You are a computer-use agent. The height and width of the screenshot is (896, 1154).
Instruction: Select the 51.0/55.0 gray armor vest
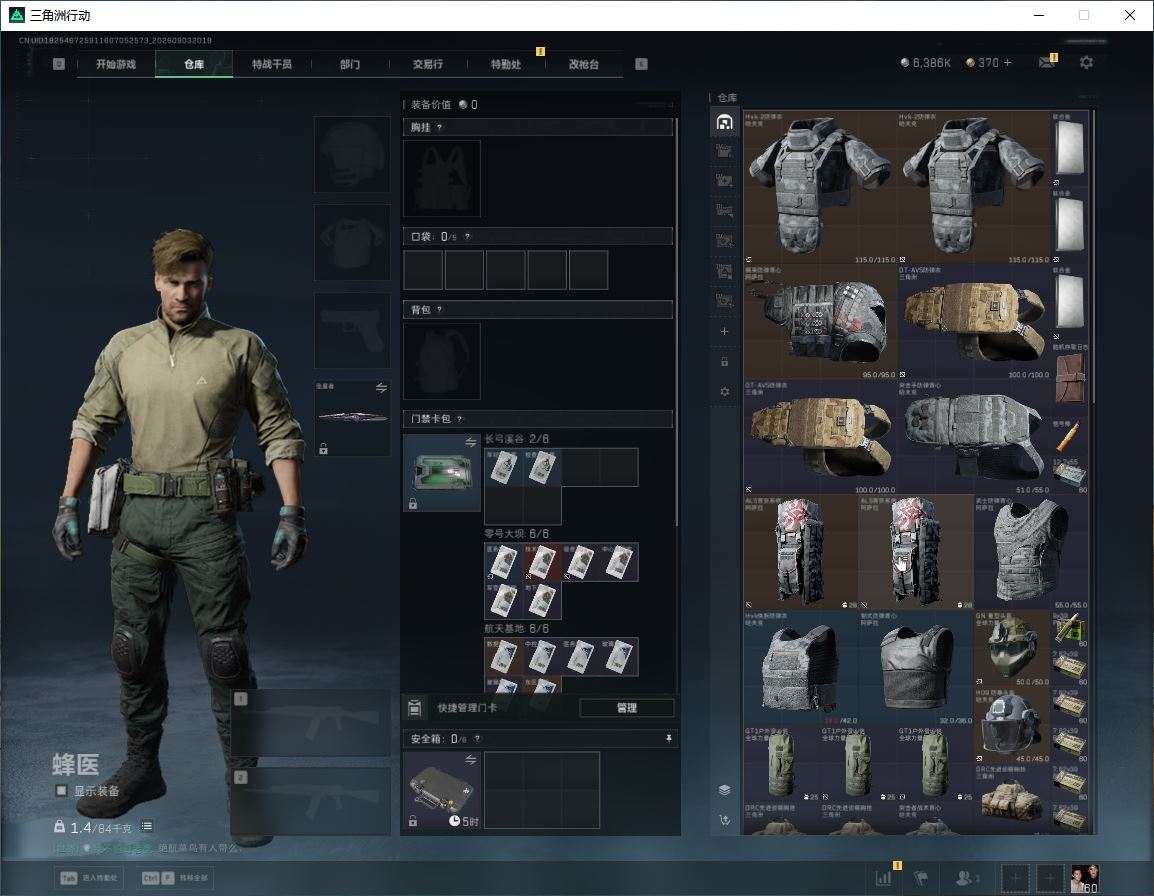[x=974, y=437]
